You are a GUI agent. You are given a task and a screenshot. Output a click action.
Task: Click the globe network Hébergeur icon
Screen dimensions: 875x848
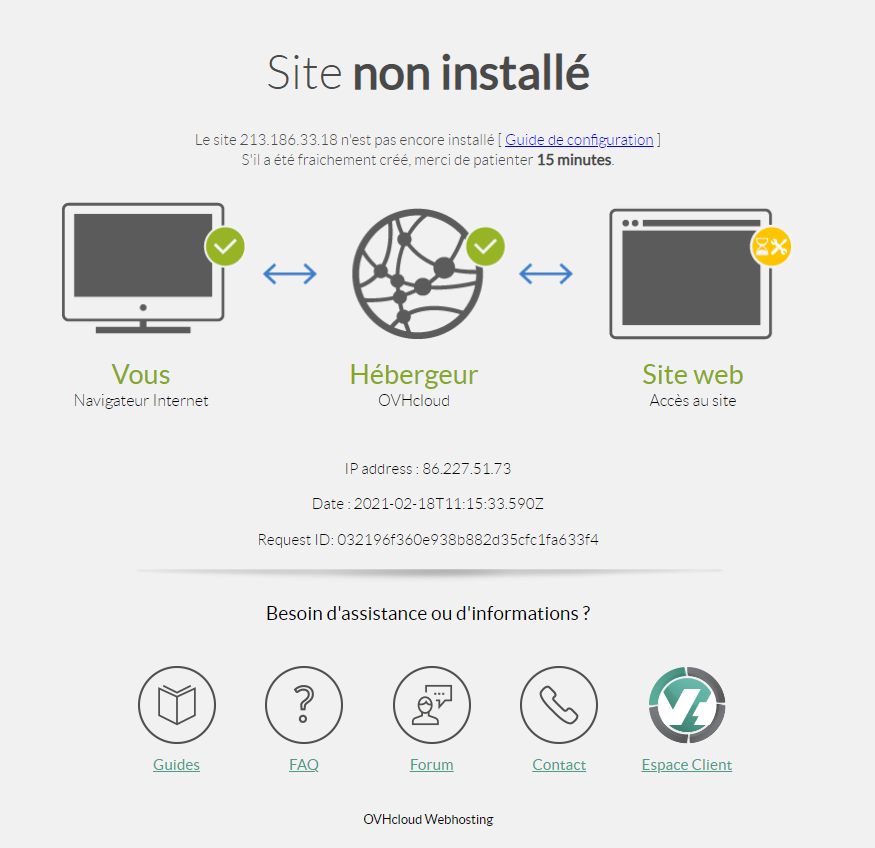coord(417,273)
